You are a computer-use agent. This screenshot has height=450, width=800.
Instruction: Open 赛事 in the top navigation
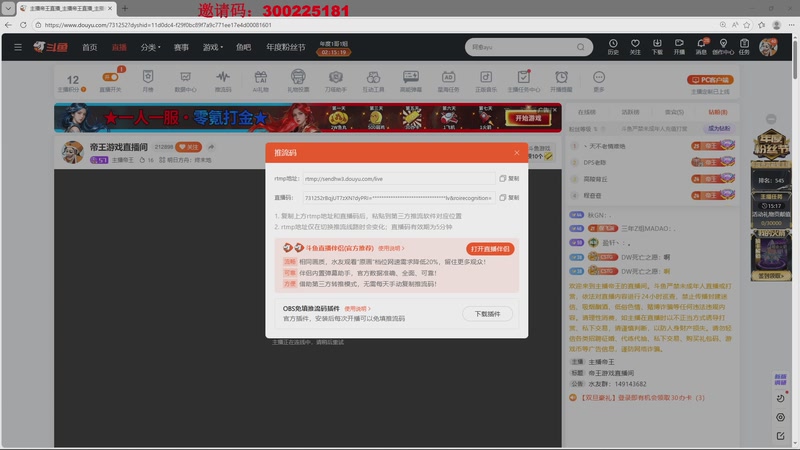(181, 47)
